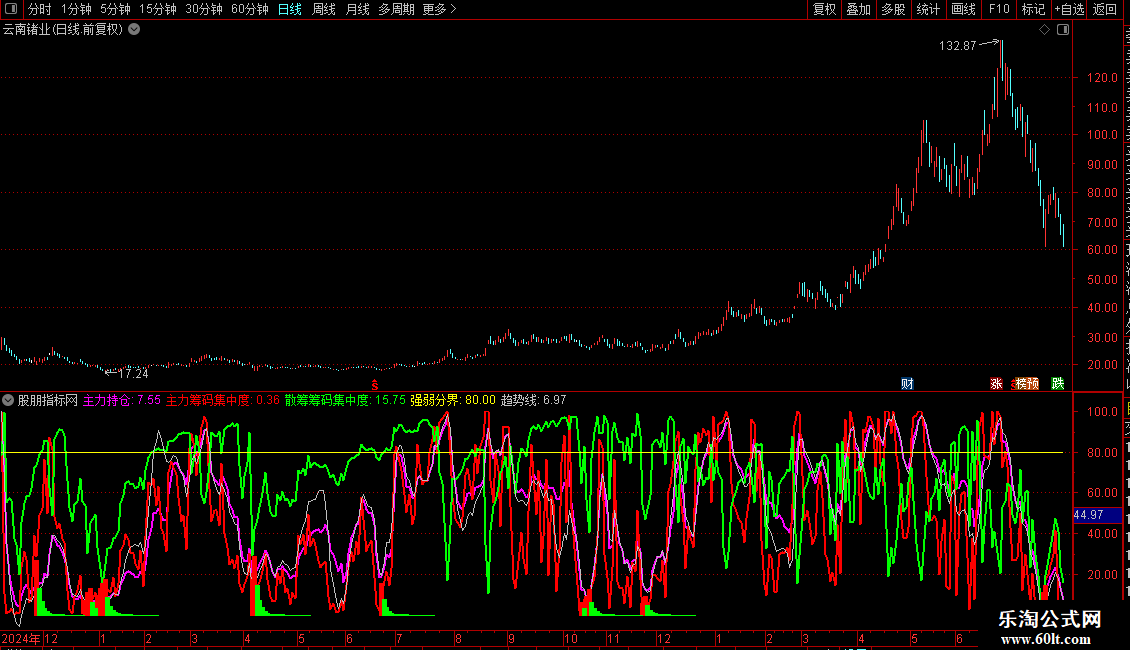Click the yellow 80.00 threshold line
Viewport: 1130px width, 650px height.
click(x=533, y=453)
